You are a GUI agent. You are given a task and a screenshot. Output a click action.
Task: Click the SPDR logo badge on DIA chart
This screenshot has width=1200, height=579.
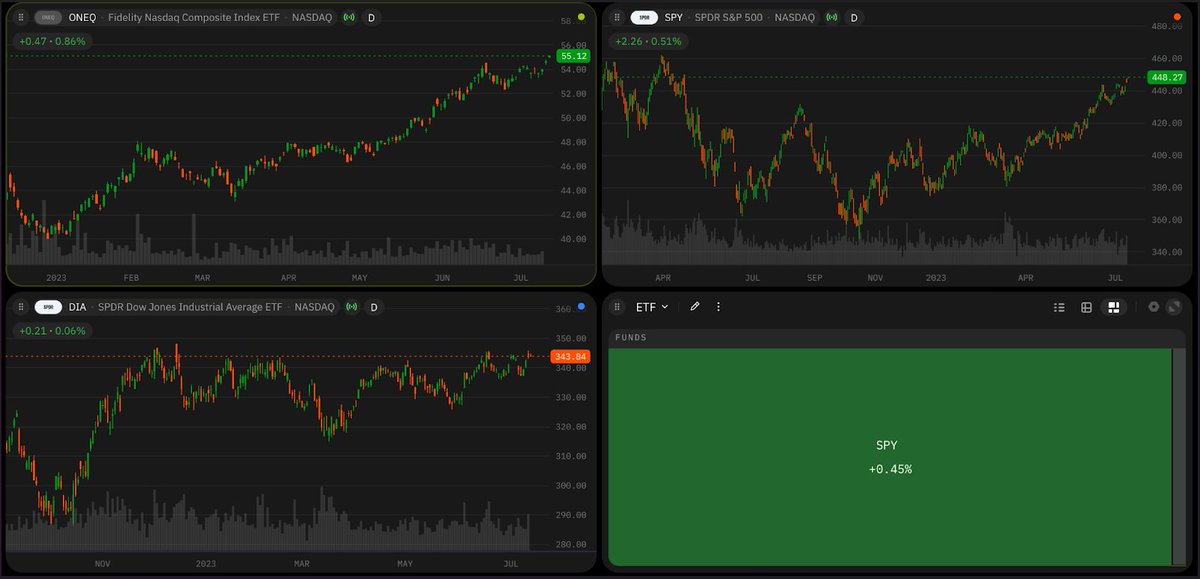48,307
